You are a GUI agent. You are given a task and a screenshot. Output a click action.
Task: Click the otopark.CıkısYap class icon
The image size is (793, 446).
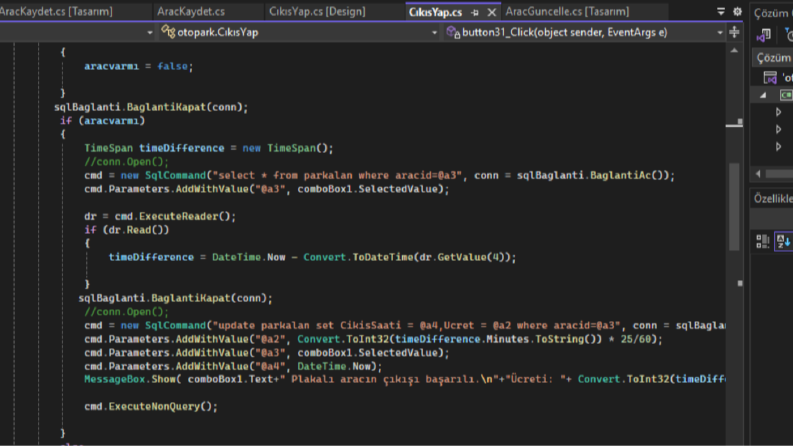click(168, 32)
